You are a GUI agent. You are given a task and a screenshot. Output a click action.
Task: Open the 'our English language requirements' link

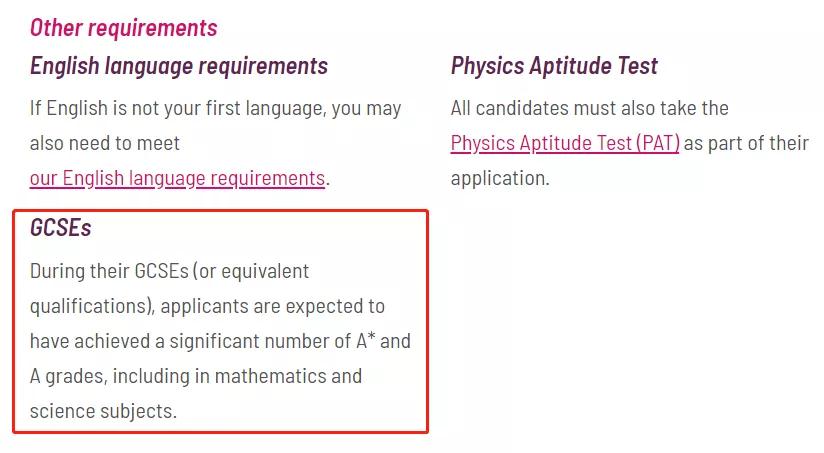coord(177,179)
